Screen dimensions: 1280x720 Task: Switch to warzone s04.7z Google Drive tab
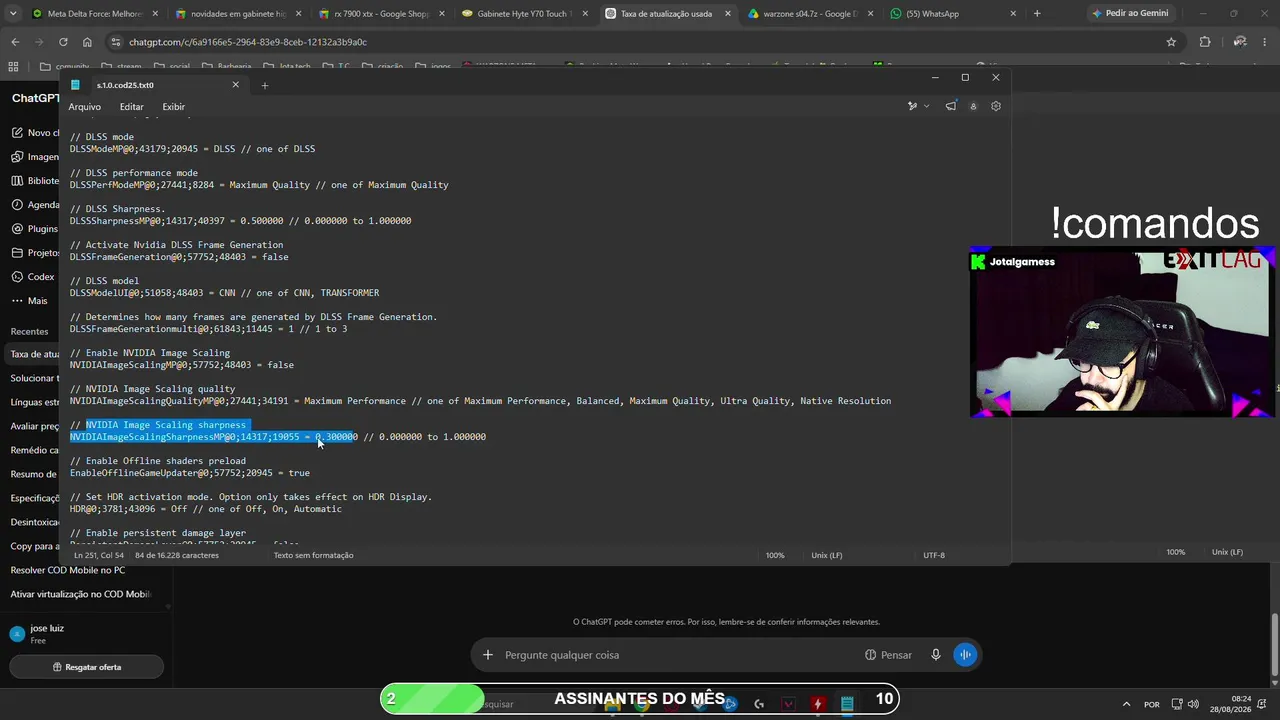(810, 14)
